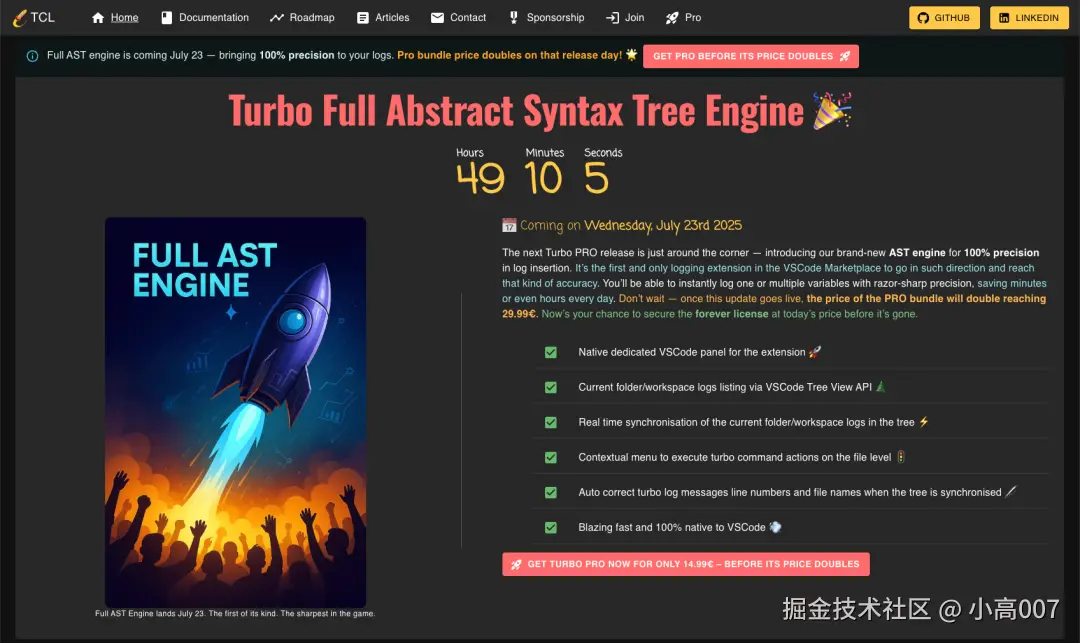Click the Native dedicated VSCode panel text
1080x643 pixels.
click(x=692, y=352)
